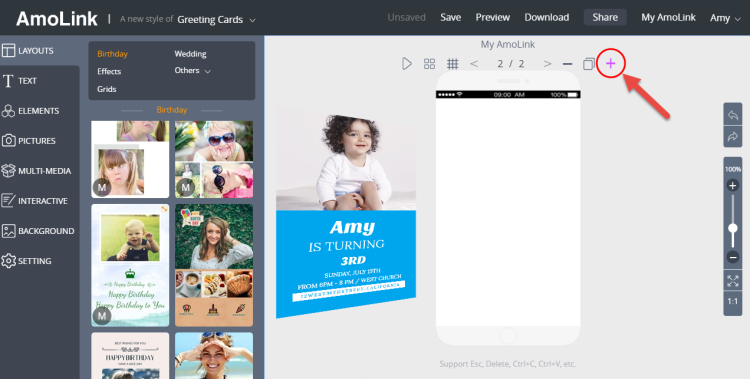Choose the HAPPYBIRTHDAY best wishes layout

[x=130, y=356]
